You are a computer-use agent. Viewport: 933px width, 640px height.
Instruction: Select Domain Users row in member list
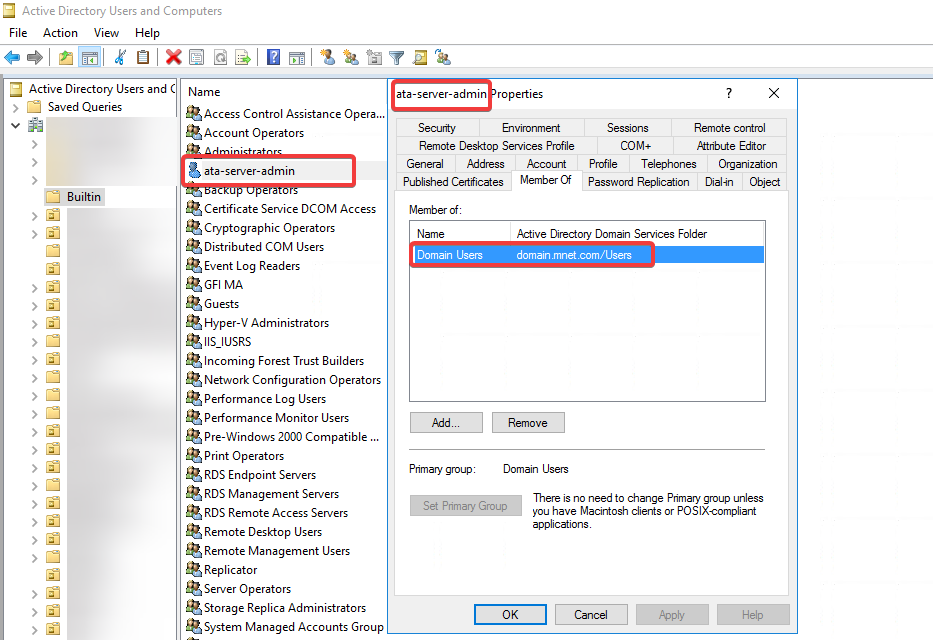[450, 255]
